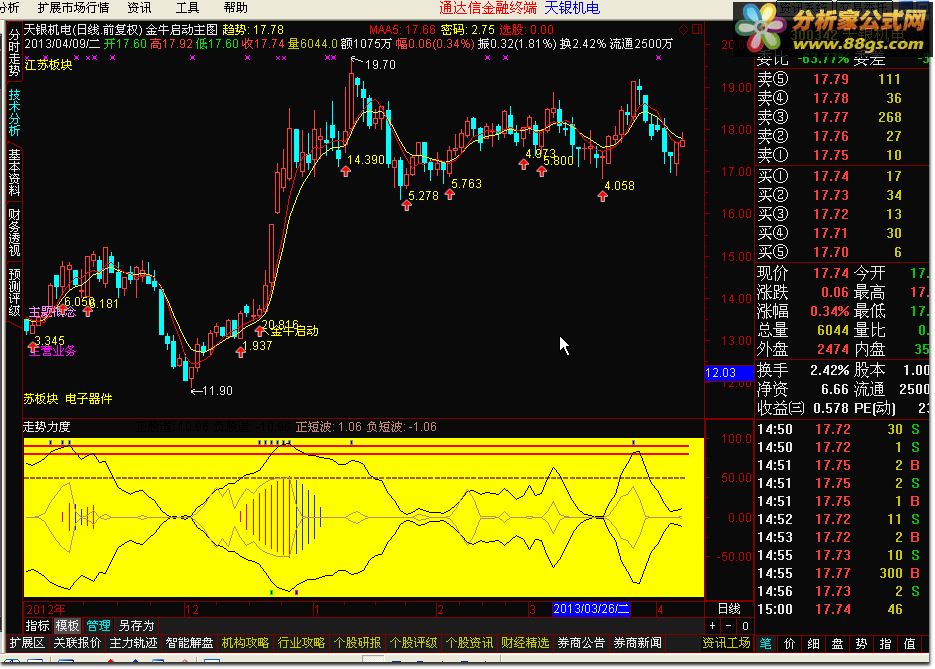Click the 2013/03/26 date marker on the time axis
The image size is (935, 669).
[x=591, y=609]
